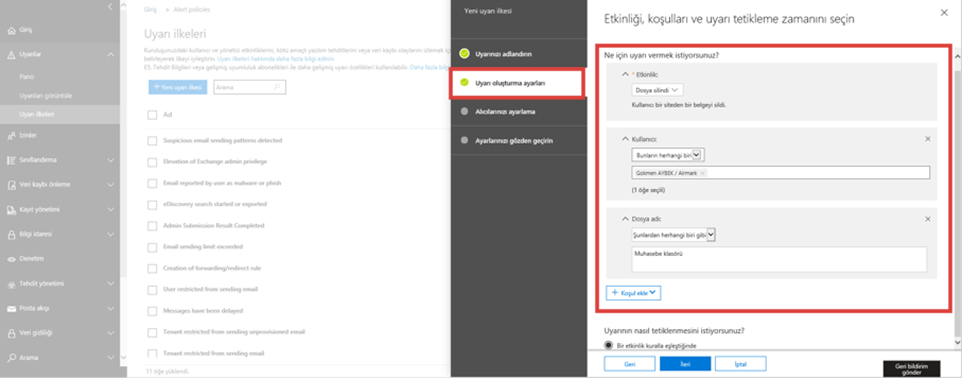This screenshot has width=962, height=378.
Task: Click the Posta akışı envelope icon
Action: tap(12, 308)
